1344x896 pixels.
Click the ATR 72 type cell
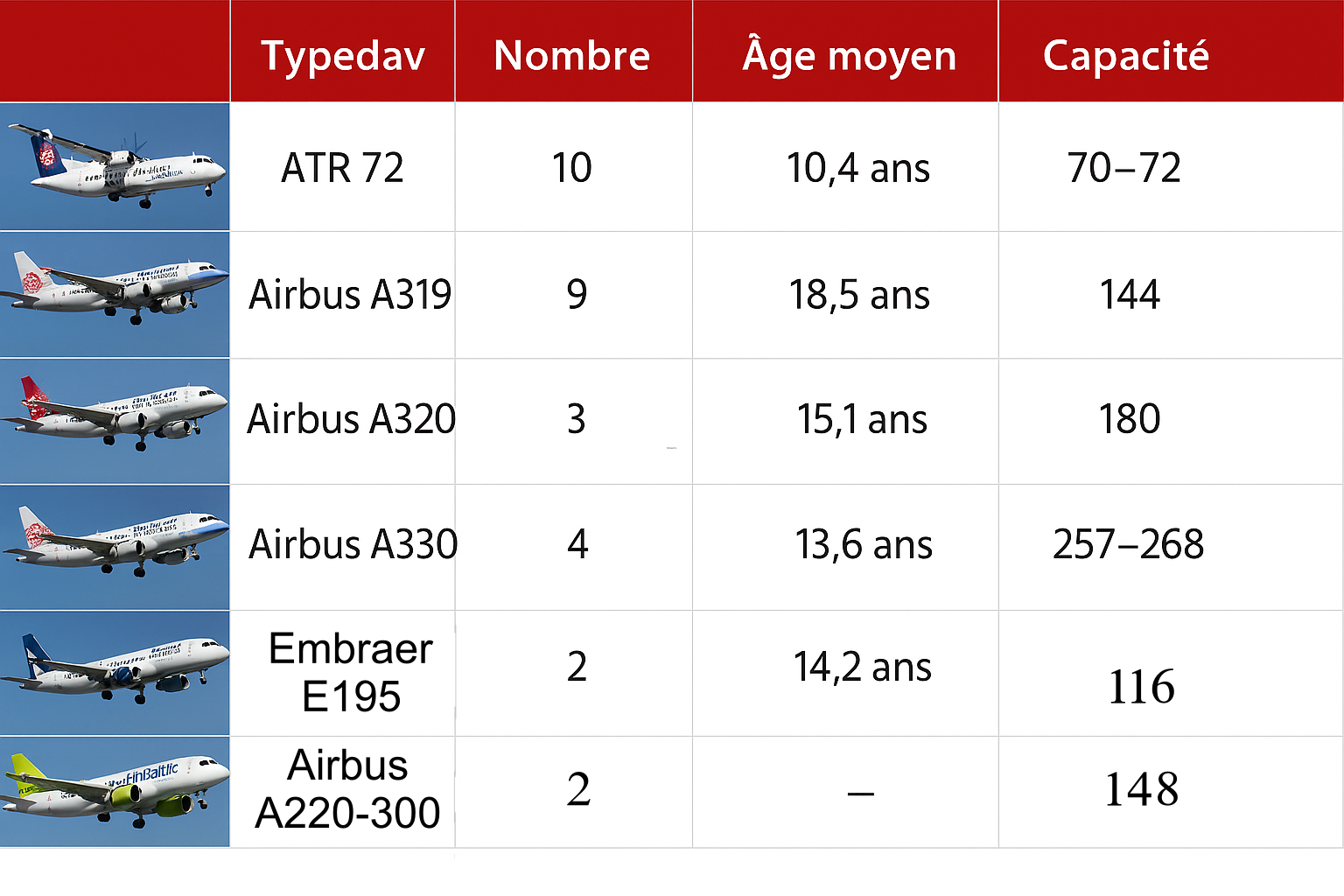(x=343, y=167)
